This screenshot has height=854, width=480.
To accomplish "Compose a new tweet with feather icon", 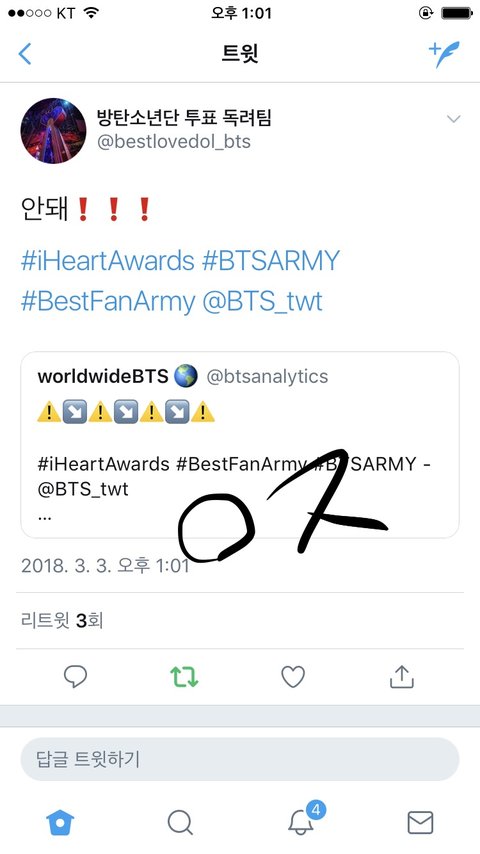I will [x=443, y=54].
